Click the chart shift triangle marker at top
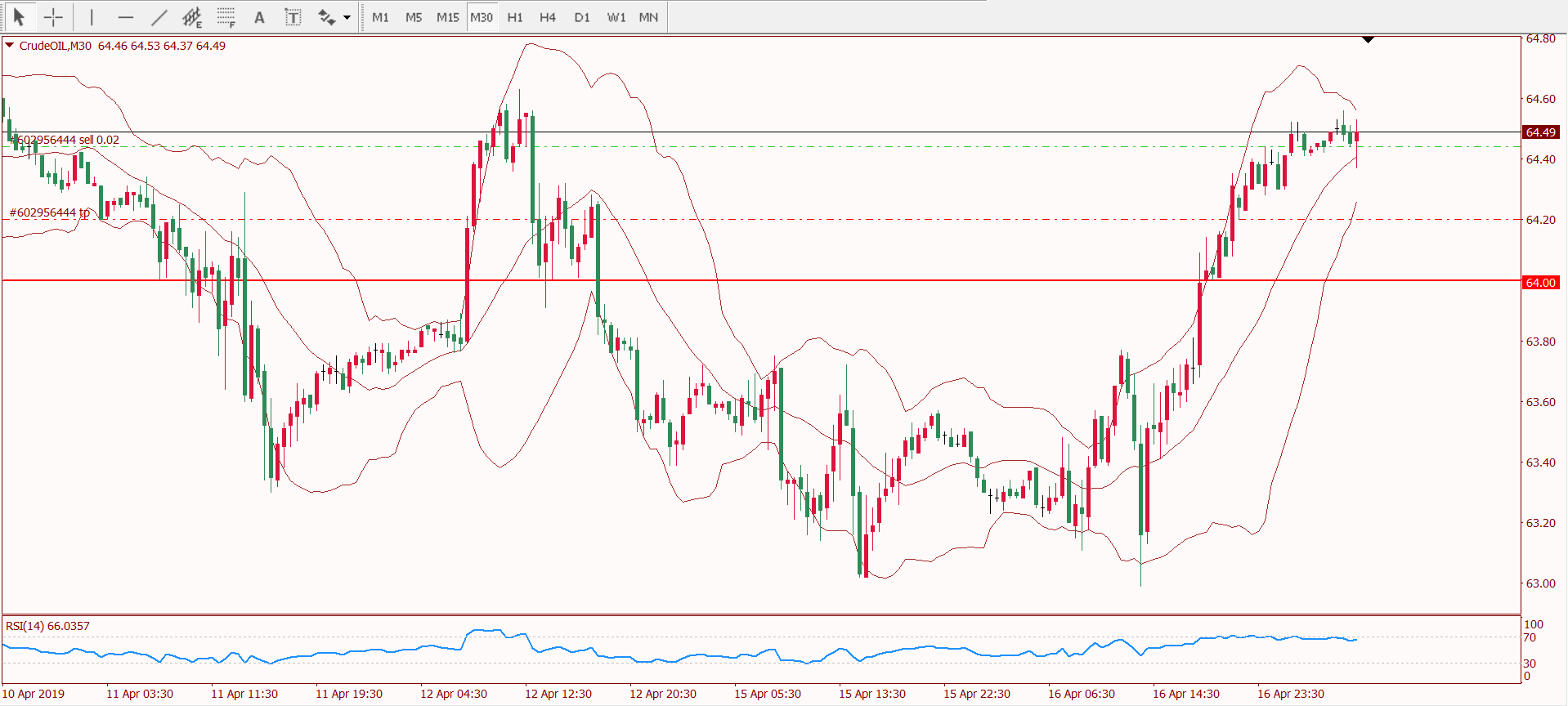This screenshot has width=1568, height=706. point(1368,40)
